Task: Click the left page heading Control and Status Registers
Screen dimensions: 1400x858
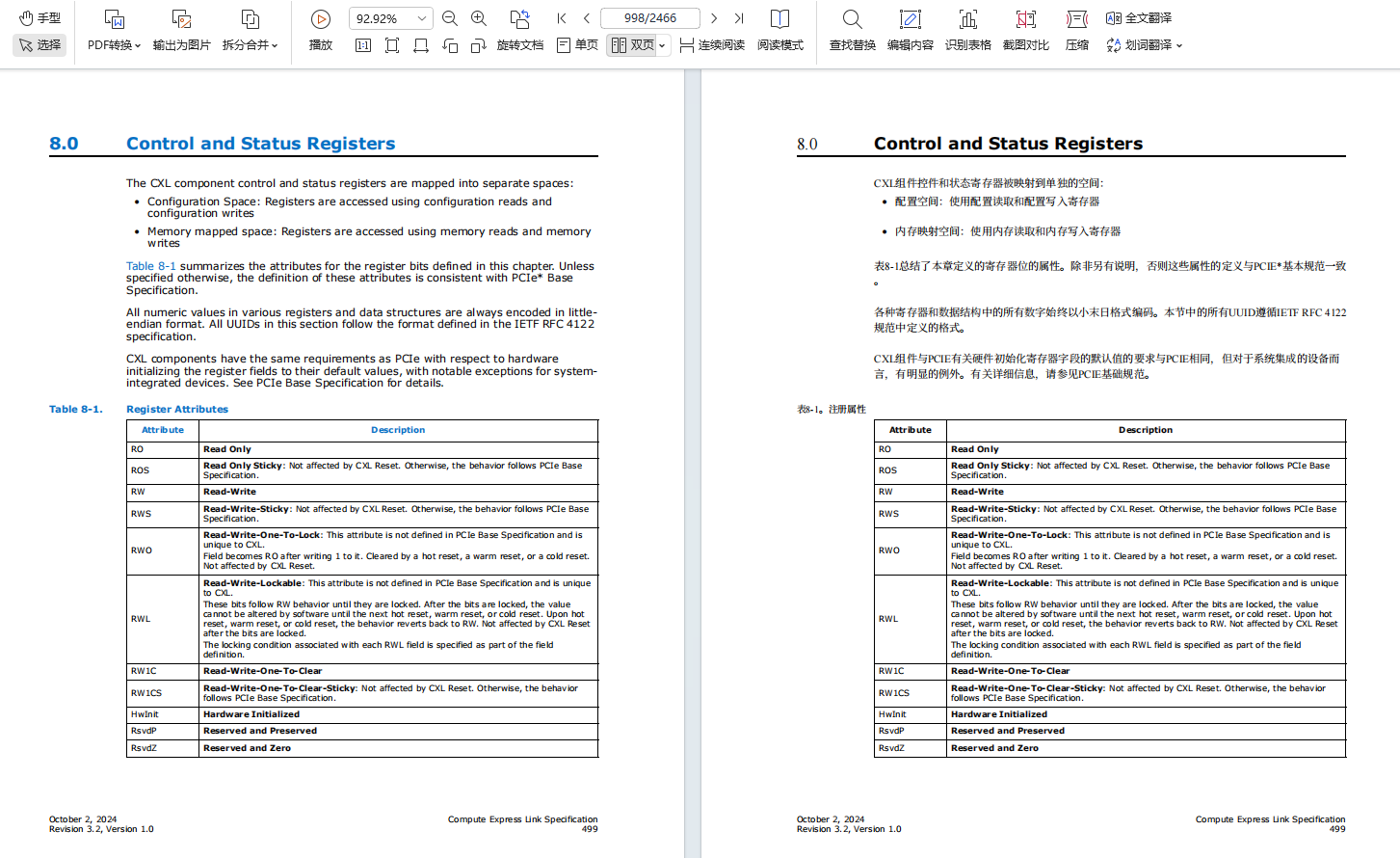Action: click(260, 144)
